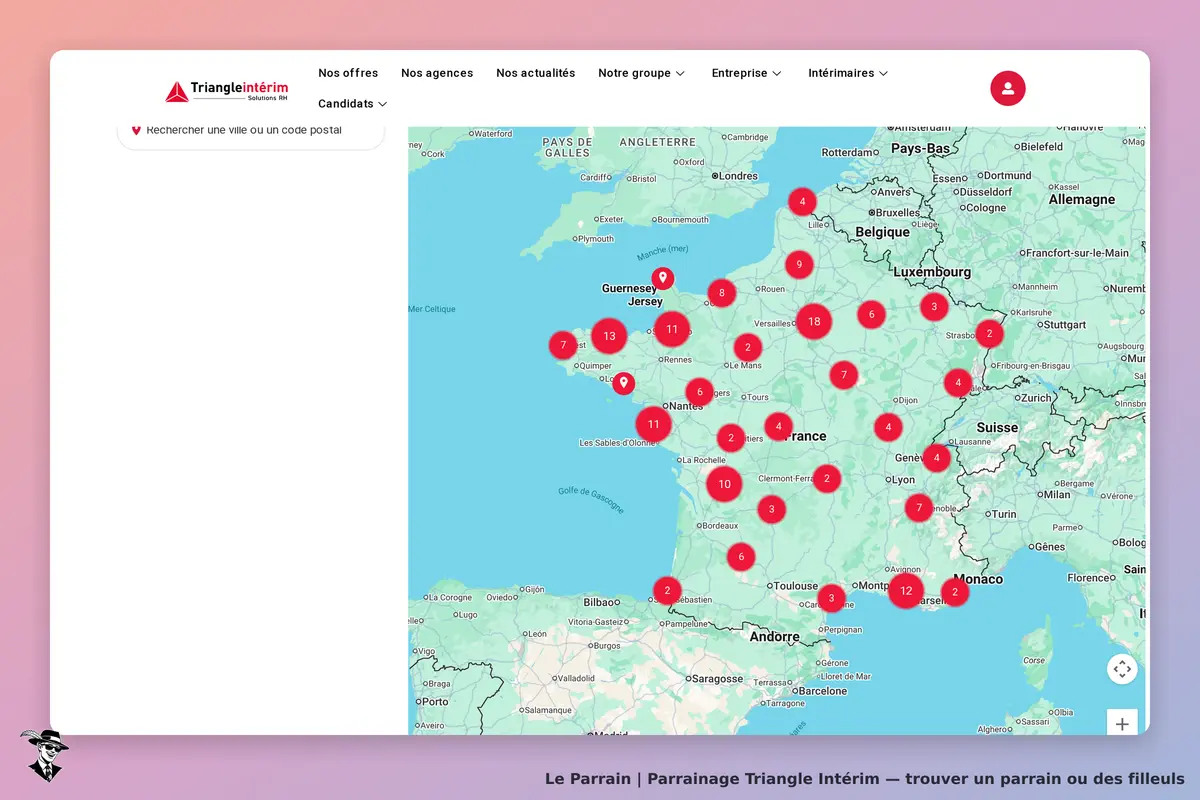1200x800 pixels.
Task: Open the 12 cluster marker near Marseille
Action: point(906,590)
